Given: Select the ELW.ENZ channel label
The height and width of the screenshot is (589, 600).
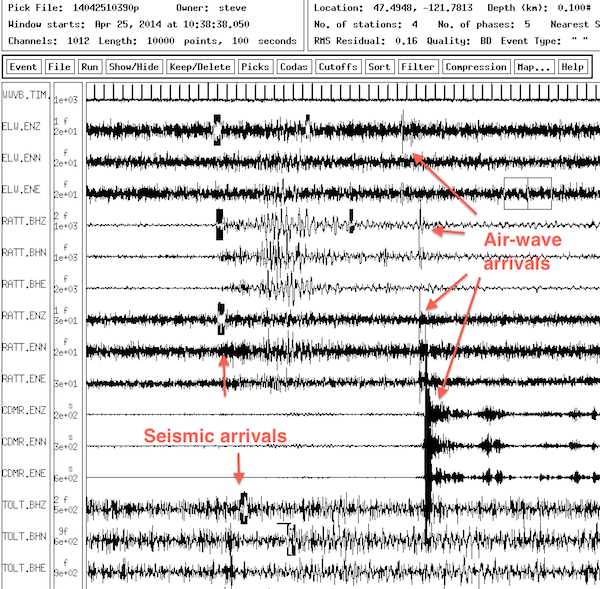Looking at the screenshot, I should (x=22, y=127).
